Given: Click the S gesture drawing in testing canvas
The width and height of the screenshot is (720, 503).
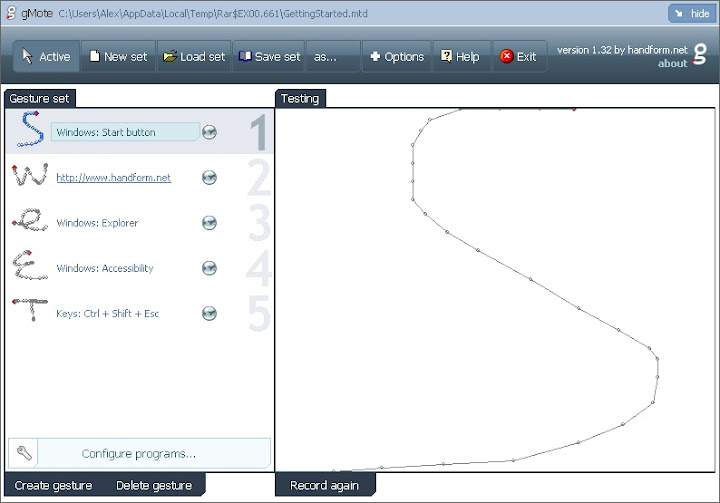Looking at the screenshot, I should 495,290.
